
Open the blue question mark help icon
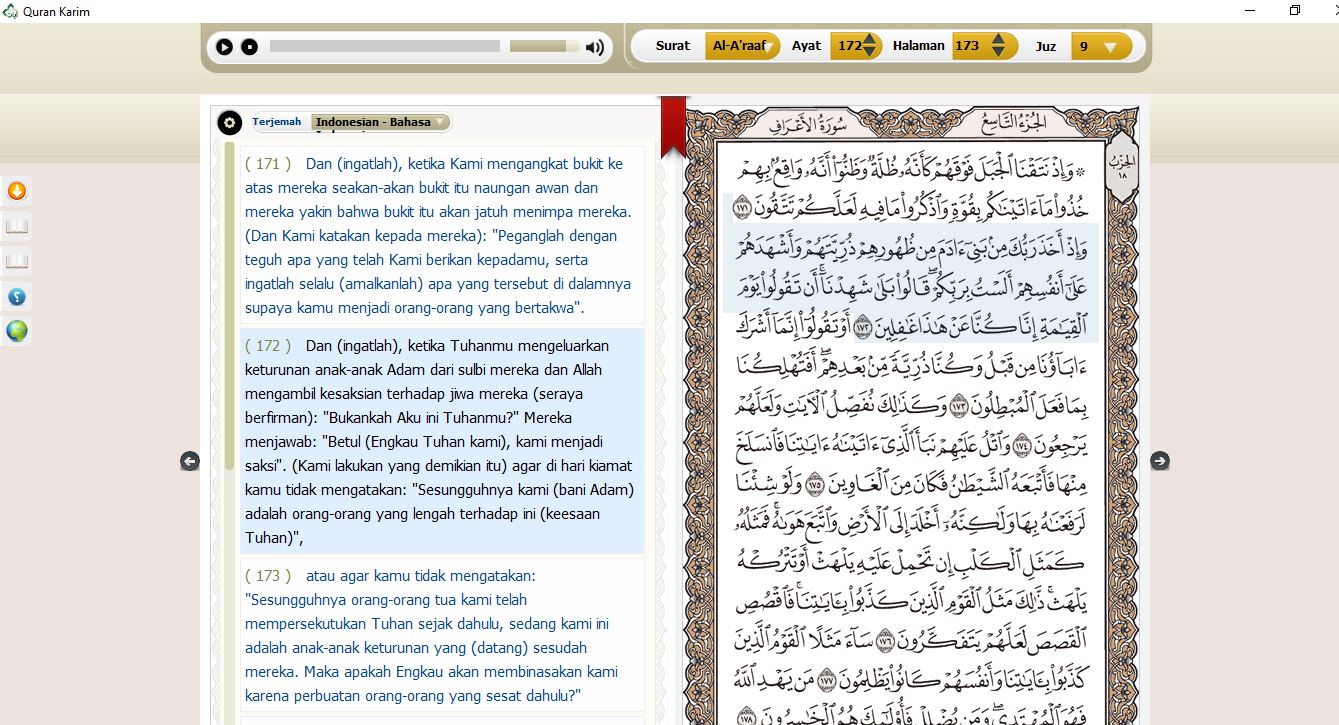[x=17, y=296]
